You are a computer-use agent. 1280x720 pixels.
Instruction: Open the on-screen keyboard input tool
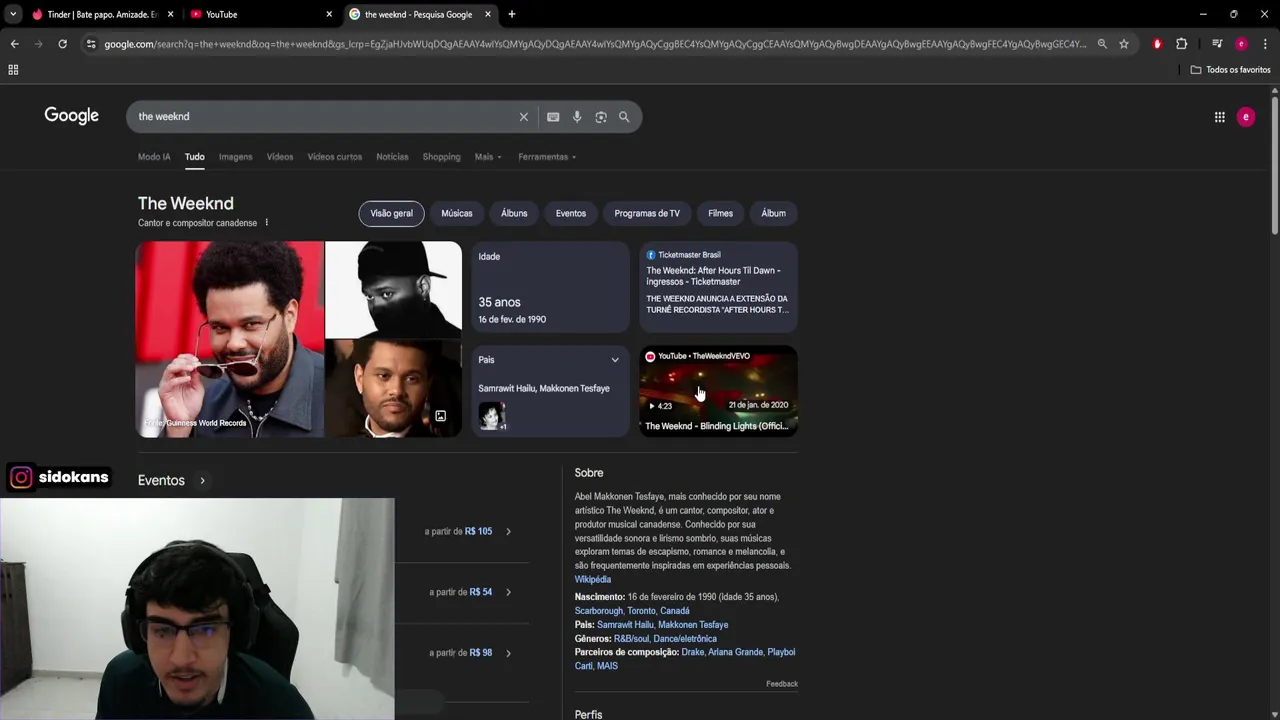pyautogui.click(x=553, y=117)
